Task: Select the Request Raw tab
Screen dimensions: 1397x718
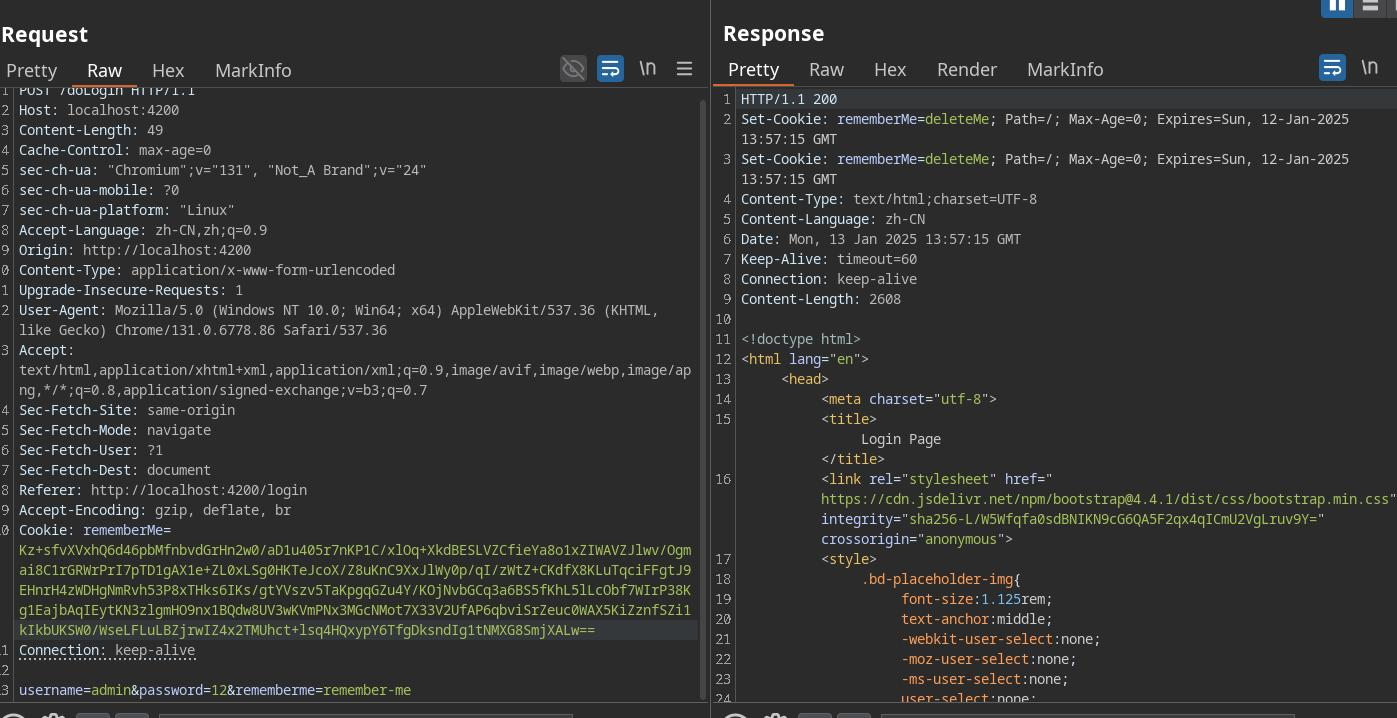Action: [104, 70]
